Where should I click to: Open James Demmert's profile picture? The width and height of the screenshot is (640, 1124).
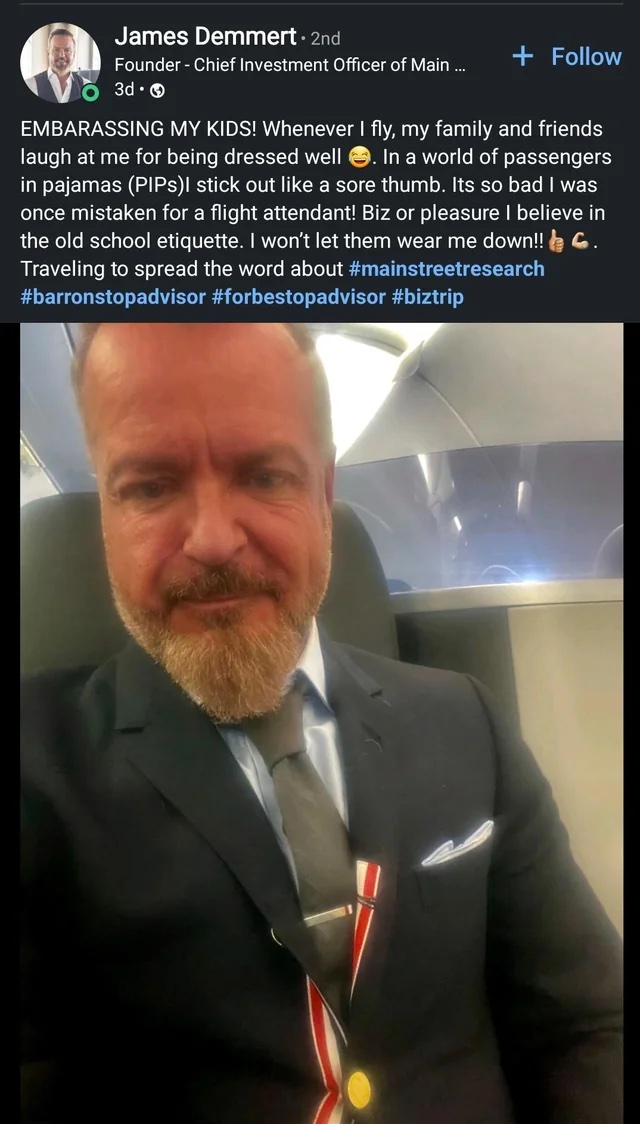[60, 62]
